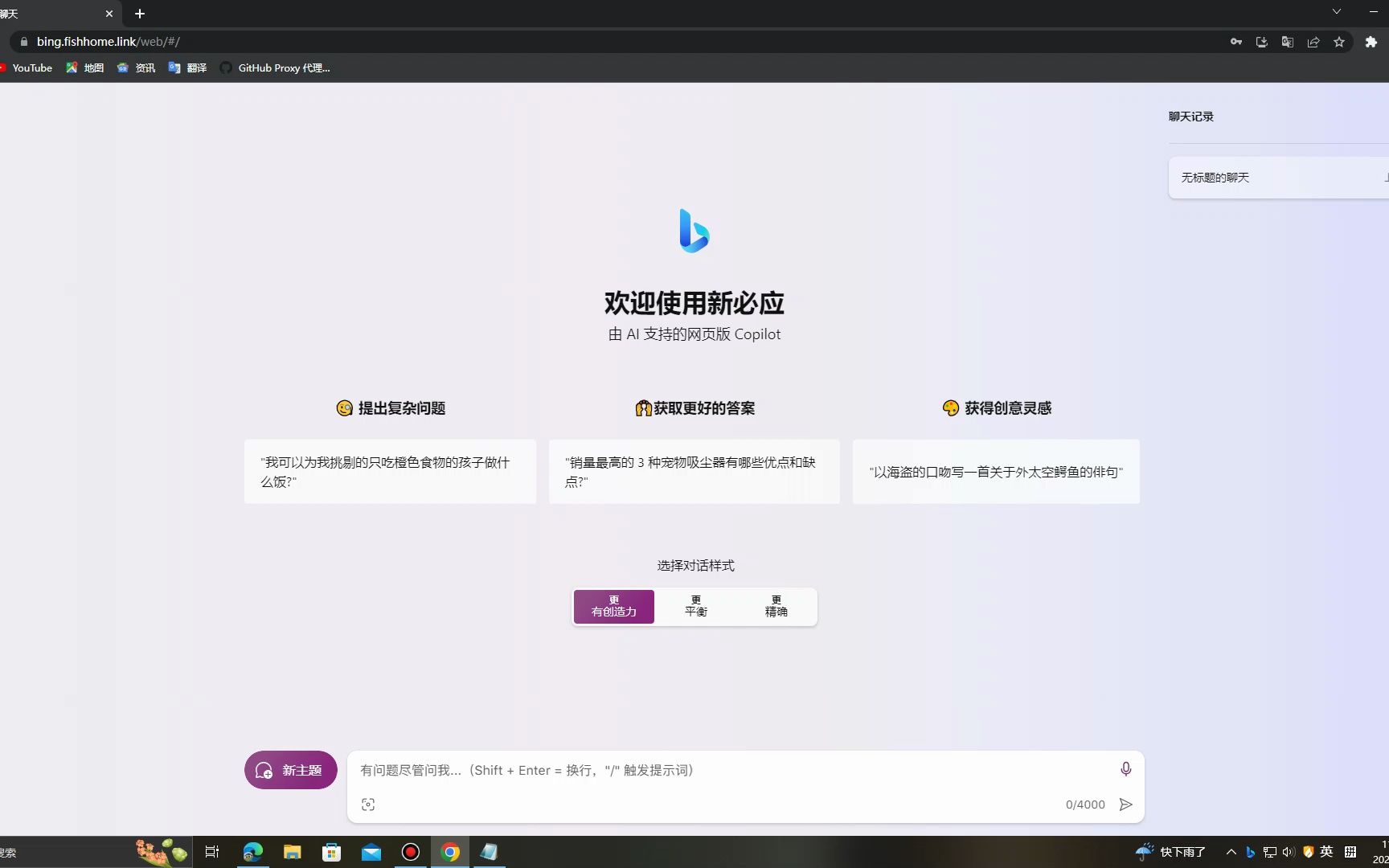Click the install app icon in address bar
This screenshot has height=868, width=1389.
click(x=1262, y=42)
